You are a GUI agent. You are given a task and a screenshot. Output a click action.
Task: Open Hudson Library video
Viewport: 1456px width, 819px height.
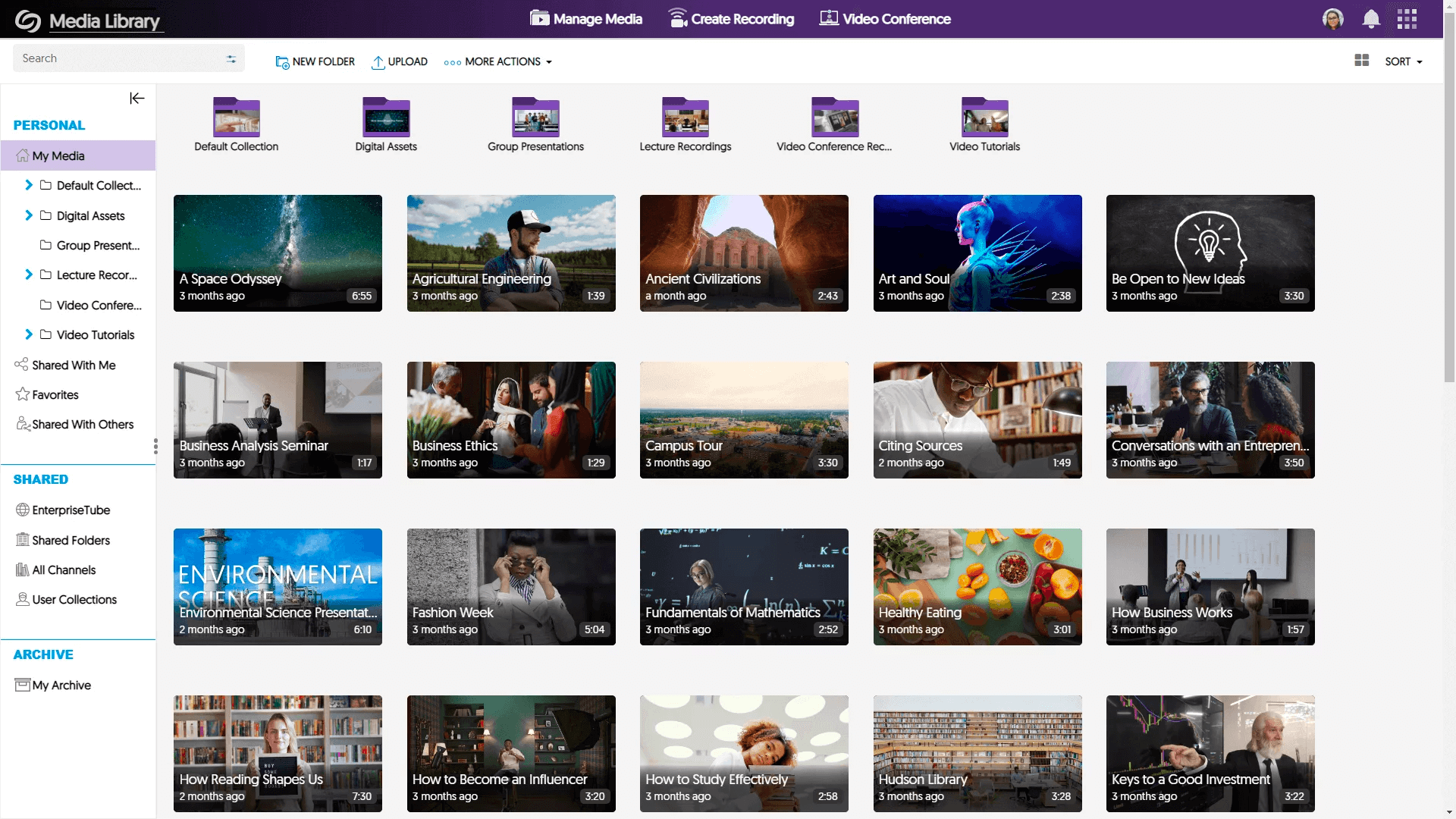pos(977,754)
